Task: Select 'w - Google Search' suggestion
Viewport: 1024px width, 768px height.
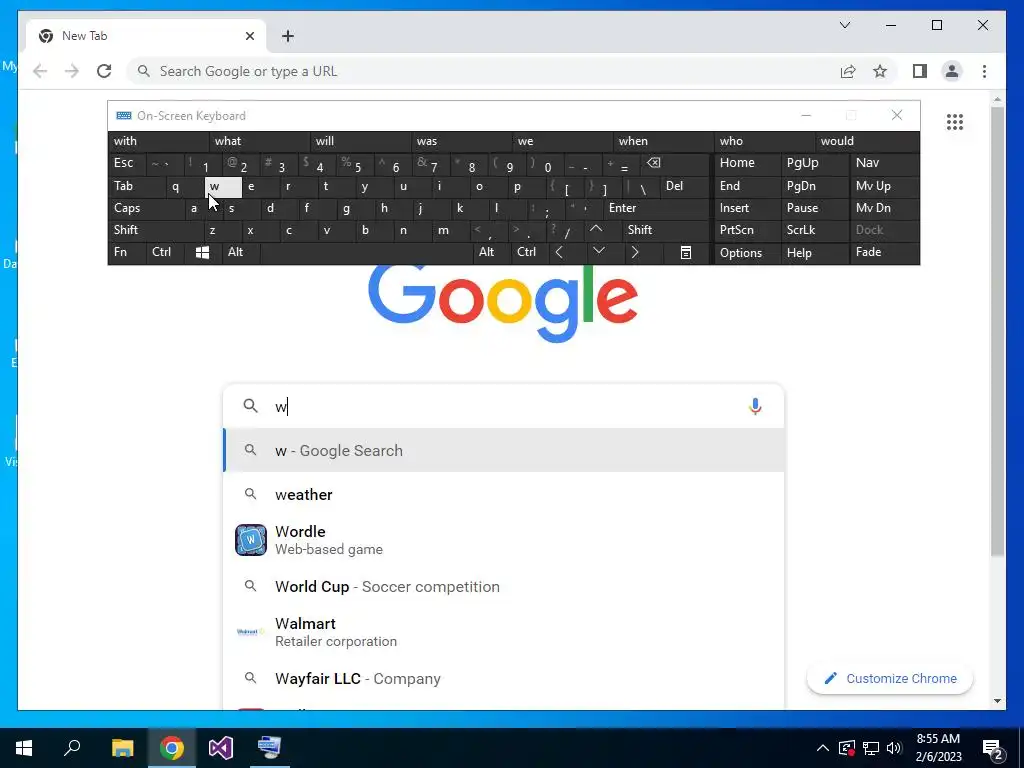Action: [504, 451]
